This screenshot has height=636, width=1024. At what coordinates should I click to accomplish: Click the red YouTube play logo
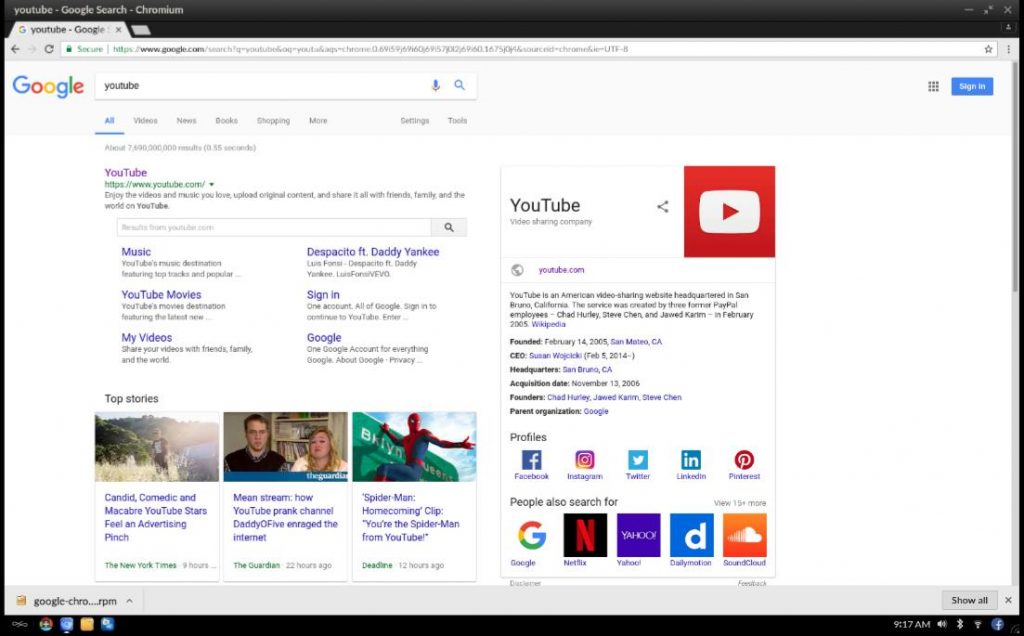click(729, 212)
